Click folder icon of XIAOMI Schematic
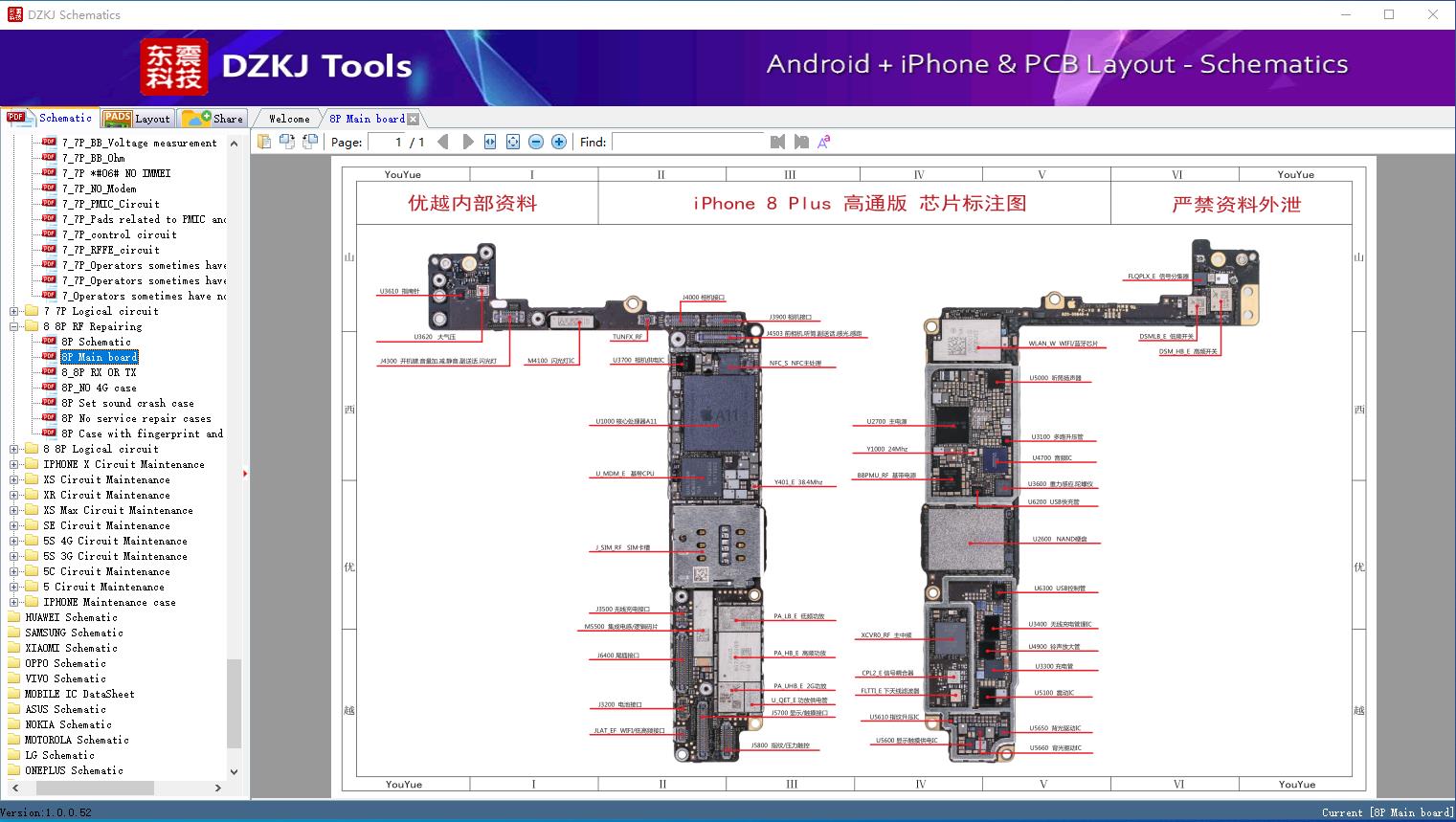Viewport: 1456px width, 822px height. [x=13, y=648]
